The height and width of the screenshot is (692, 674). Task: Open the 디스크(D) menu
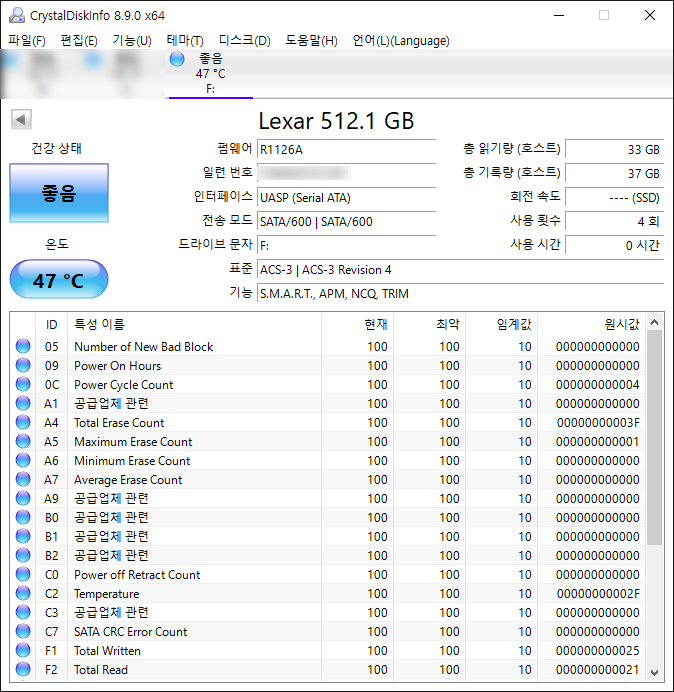point(244,41)
